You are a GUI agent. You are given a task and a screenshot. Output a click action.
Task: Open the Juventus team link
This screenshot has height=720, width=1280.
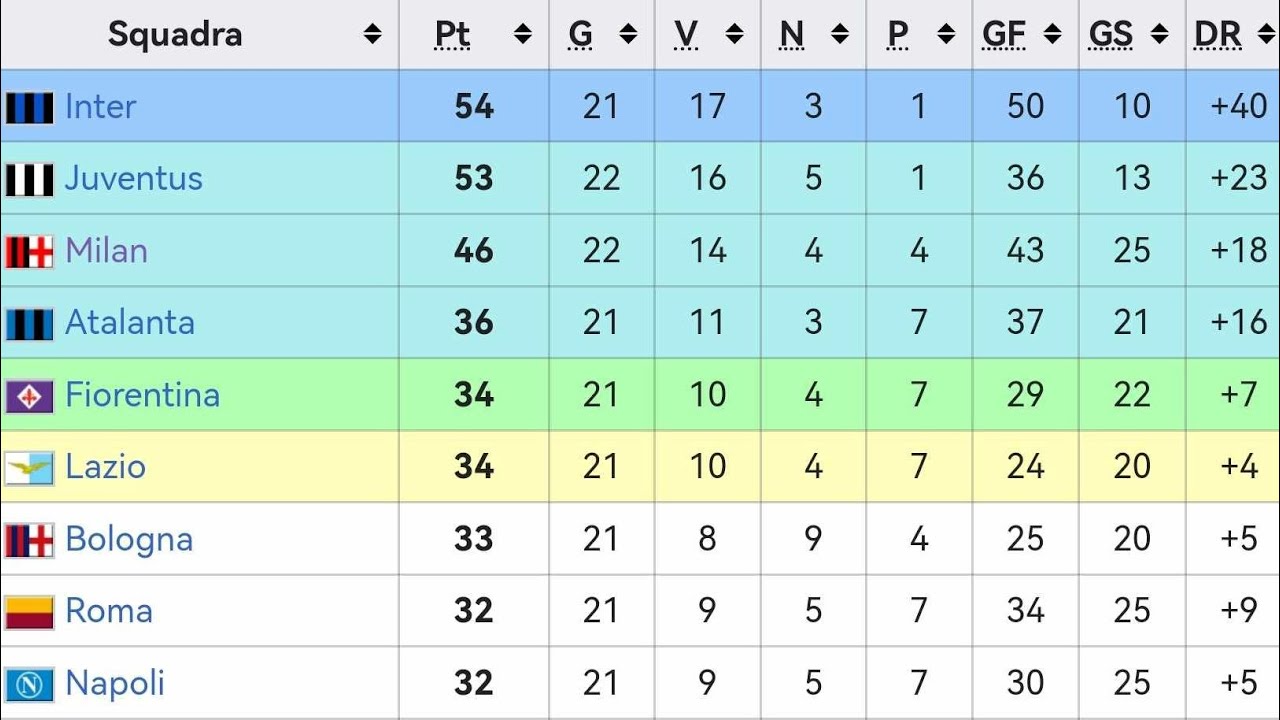pyautogui.click(x=134, y=179)
